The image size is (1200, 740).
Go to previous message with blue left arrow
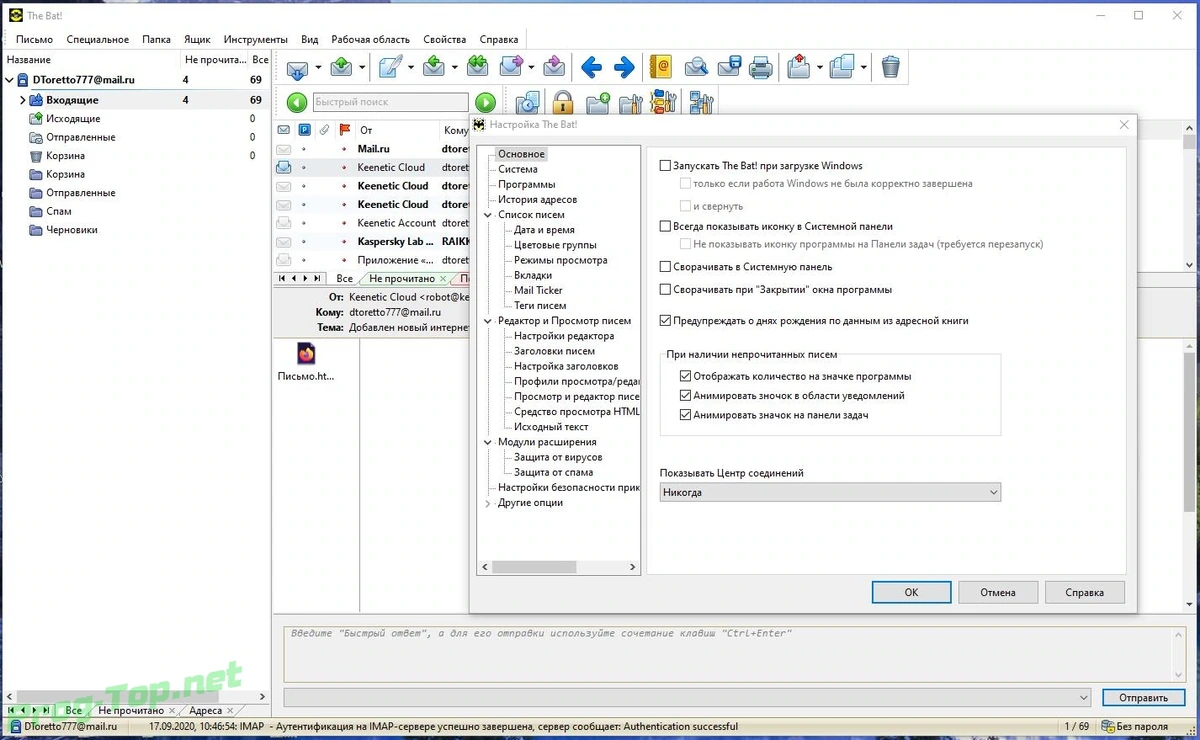592,68
